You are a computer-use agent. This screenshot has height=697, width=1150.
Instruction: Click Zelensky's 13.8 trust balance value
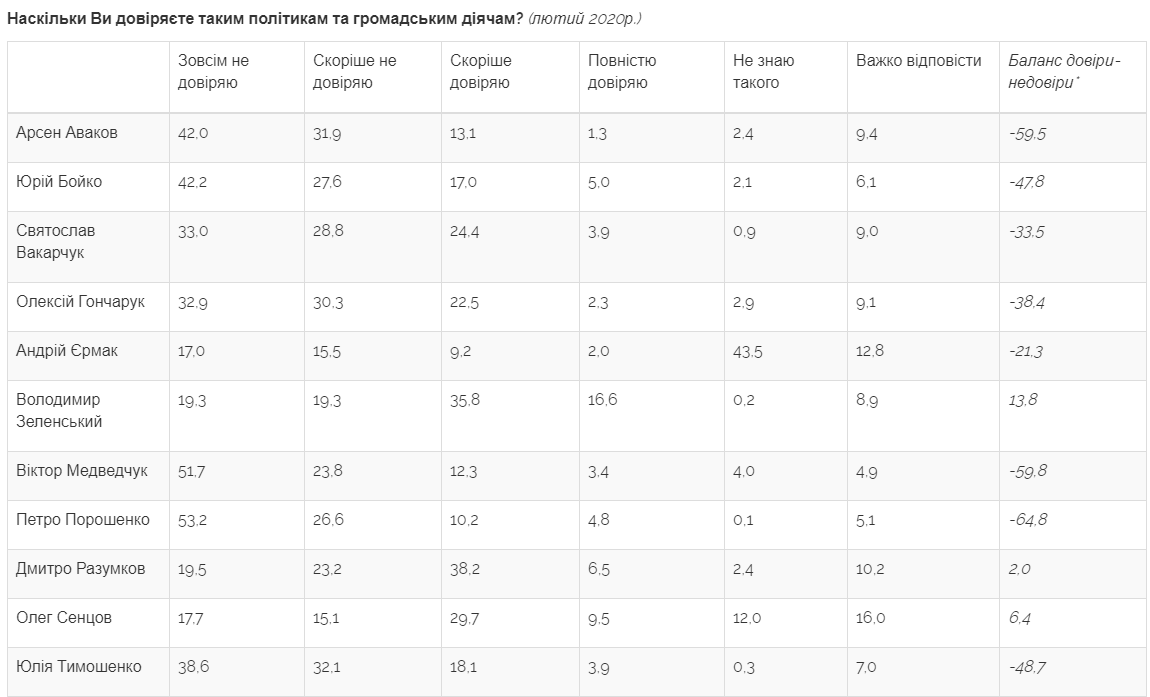(x=1023, y=400)
